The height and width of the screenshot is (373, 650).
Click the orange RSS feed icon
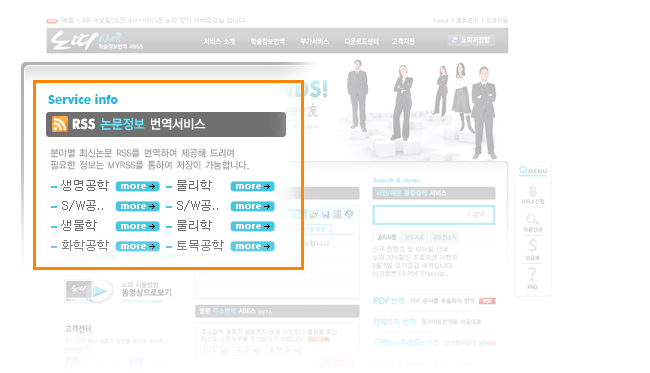click(60, 124)
